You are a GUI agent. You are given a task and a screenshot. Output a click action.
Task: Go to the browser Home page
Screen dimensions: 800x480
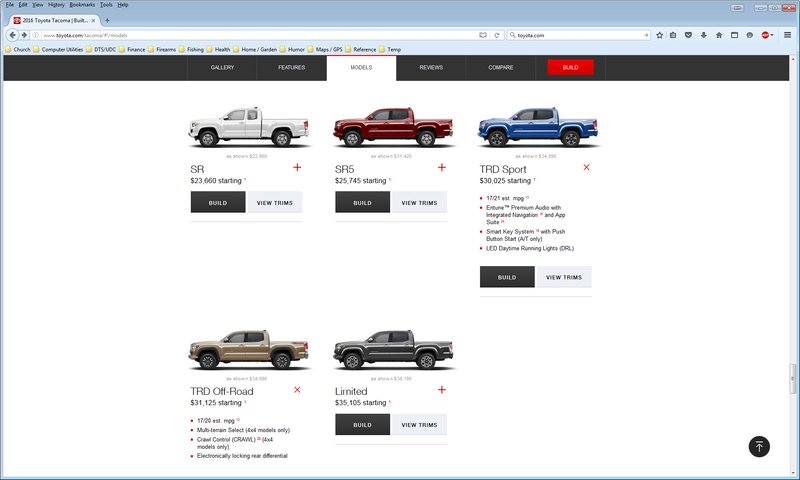click(x=719, y=35)
